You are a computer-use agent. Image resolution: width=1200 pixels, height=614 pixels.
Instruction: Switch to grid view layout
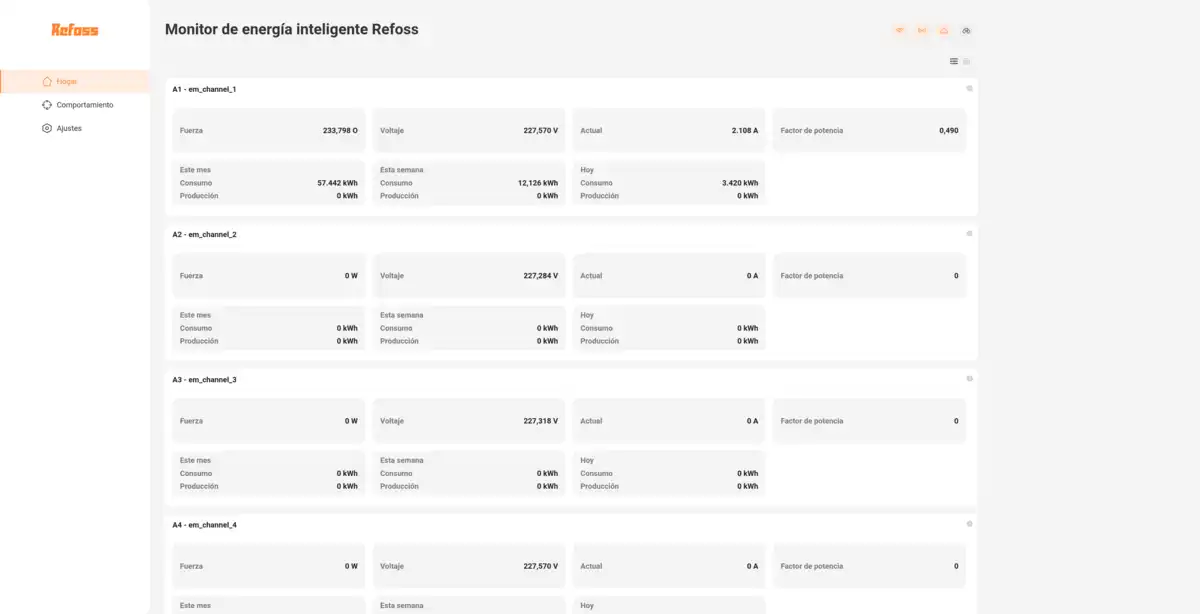pyautogui.click(x=967, y=61)
